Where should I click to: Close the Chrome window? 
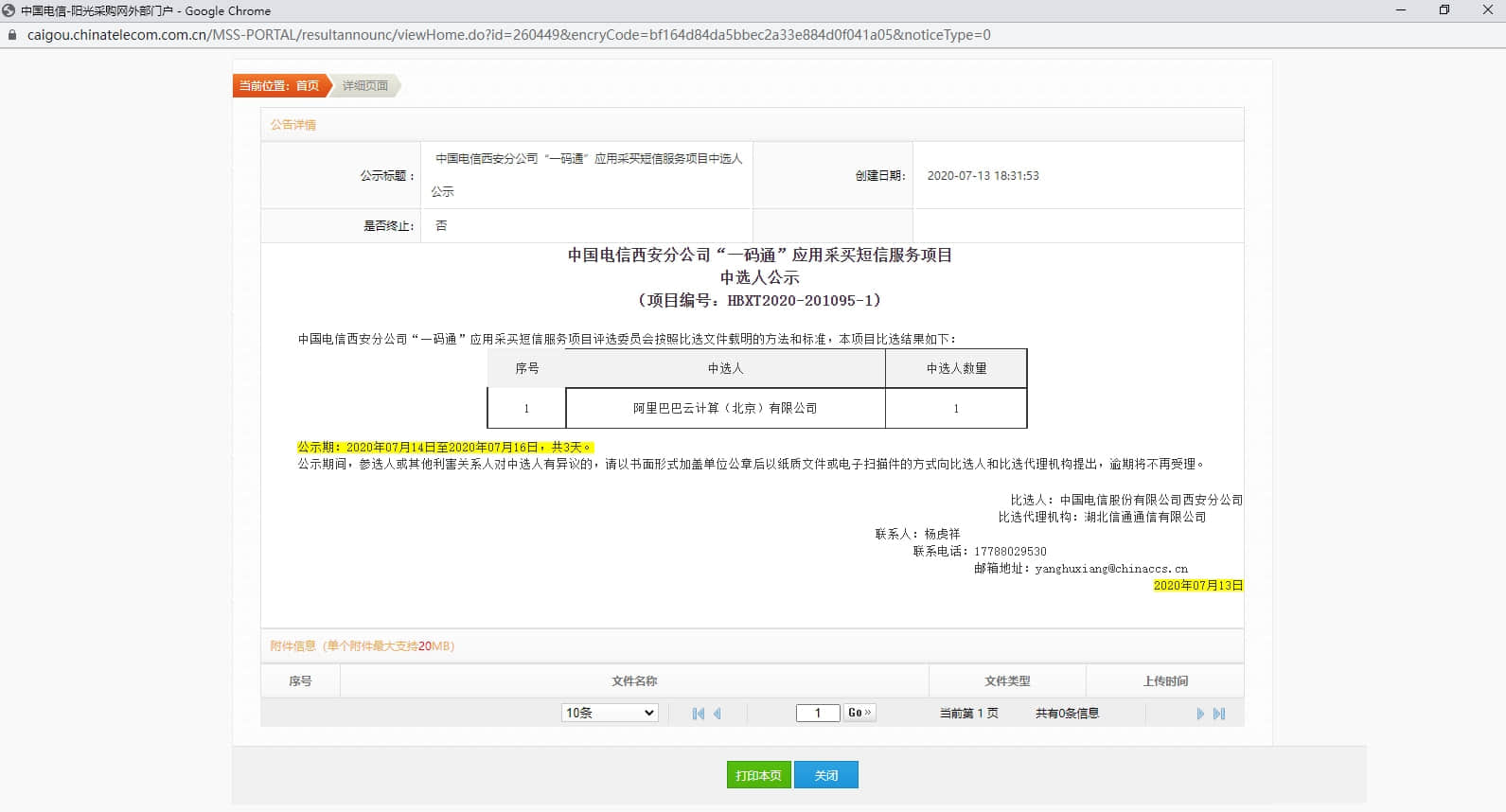(x=1487, y=10)
